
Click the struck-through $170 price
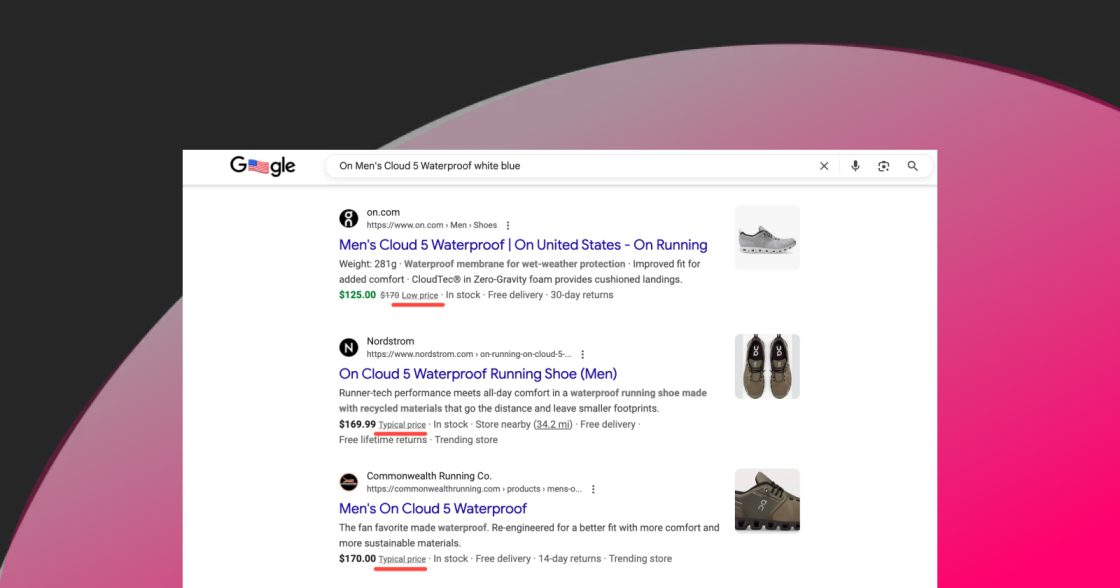click(x=389, y=296)
